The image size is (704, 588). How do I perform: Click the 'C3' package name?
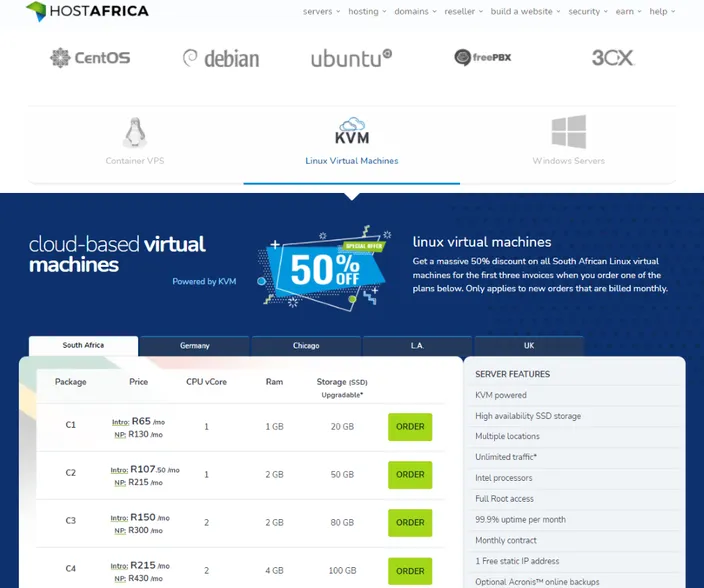tap(70, 521)
